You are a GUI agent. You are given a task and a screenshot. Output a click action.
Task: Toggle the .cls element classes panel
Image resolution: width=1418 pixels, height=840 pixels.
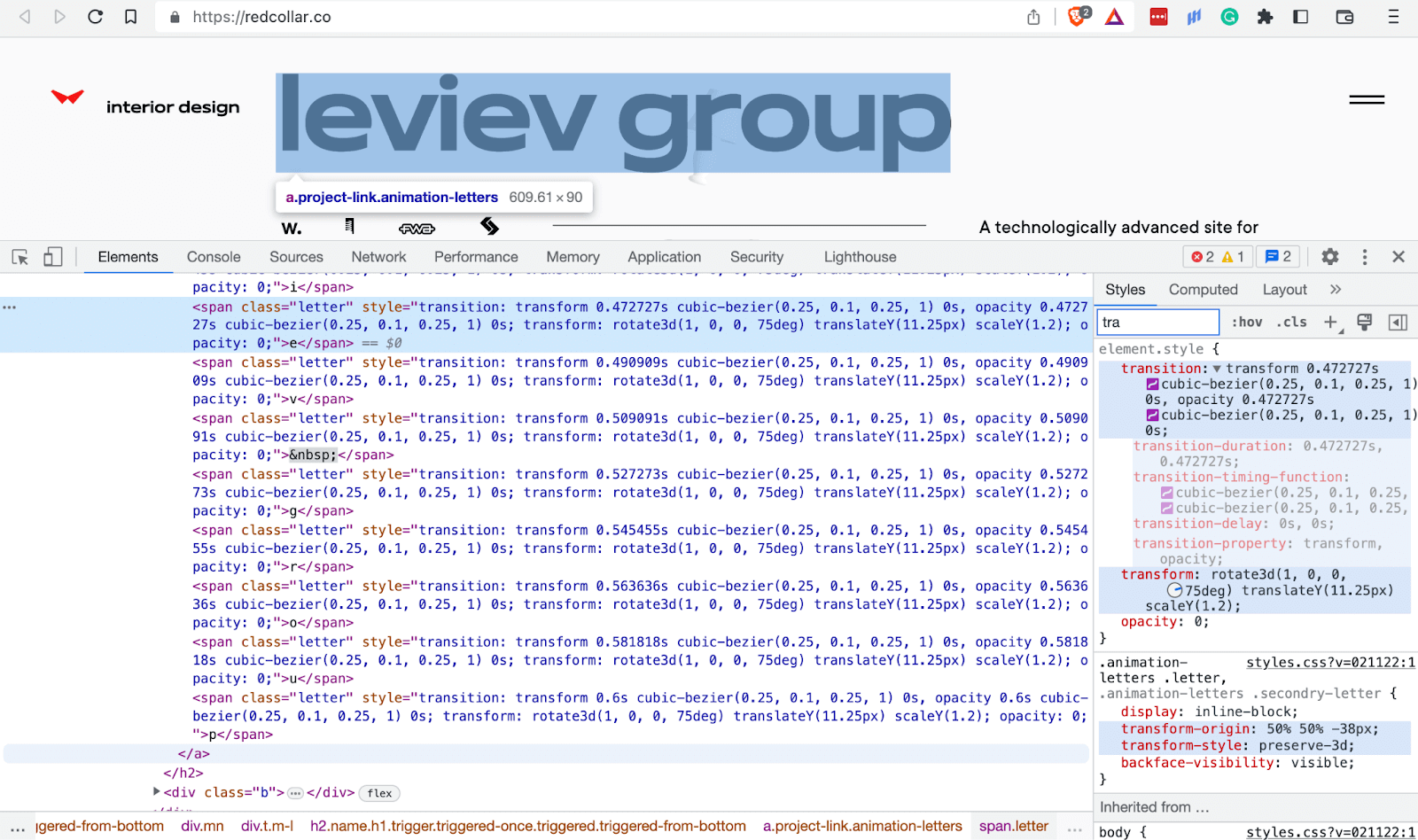click(x=1291, y=323)
